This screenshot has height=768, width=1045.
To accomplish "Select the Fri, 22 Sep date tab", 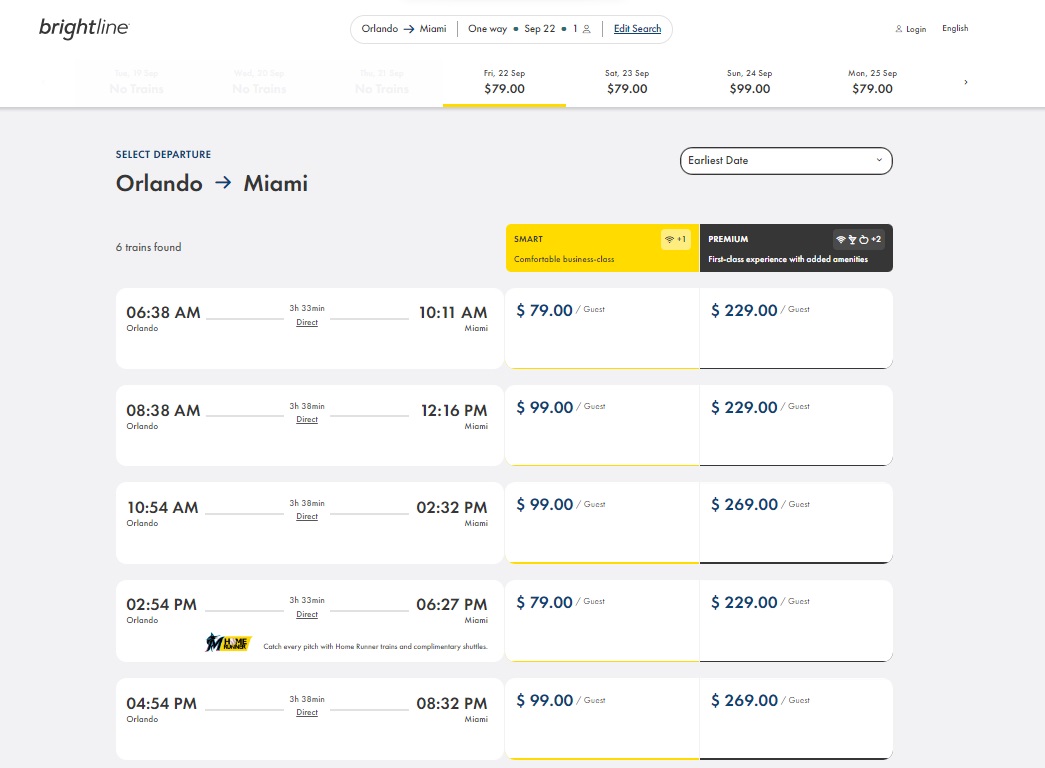I will 505,81.
